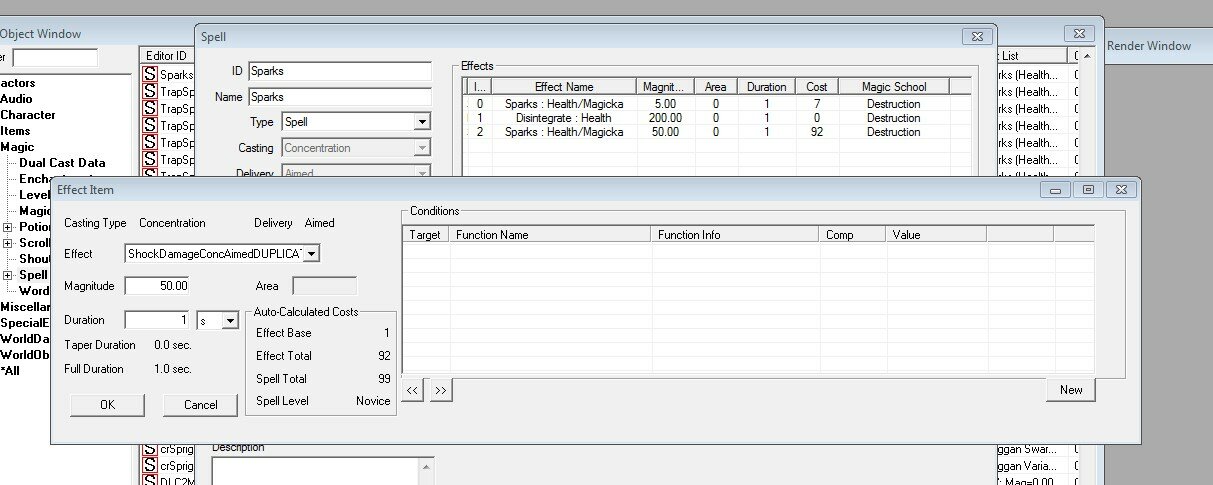Screen dimensions: 1213x485
Task: Click the Area field in Effect Item
Action: click(x=324, y=287)
